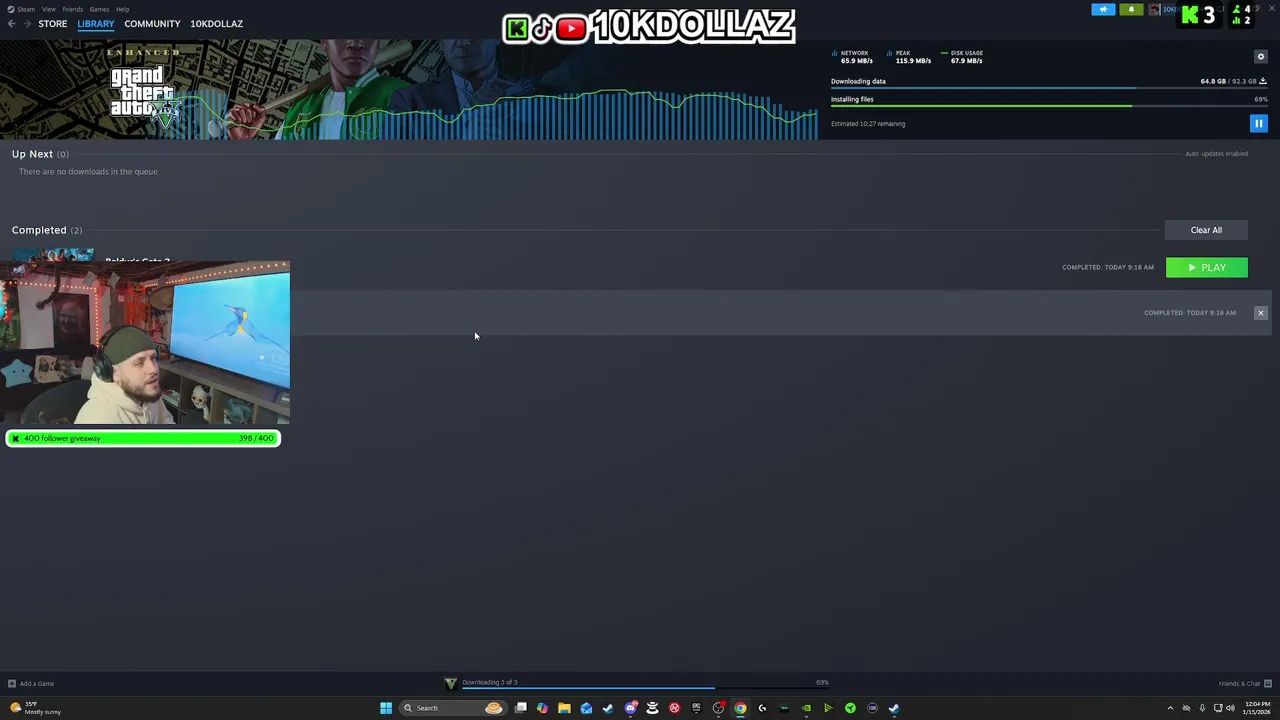This screenshot has height=720, width=1280.
Task: Open the Community tab
Action: 152,24
